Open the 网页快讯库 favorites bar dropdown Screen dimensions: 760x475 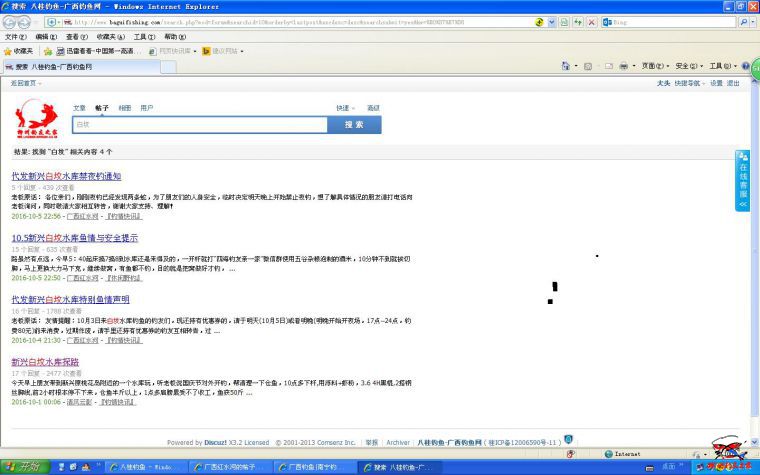coord(173,51)
